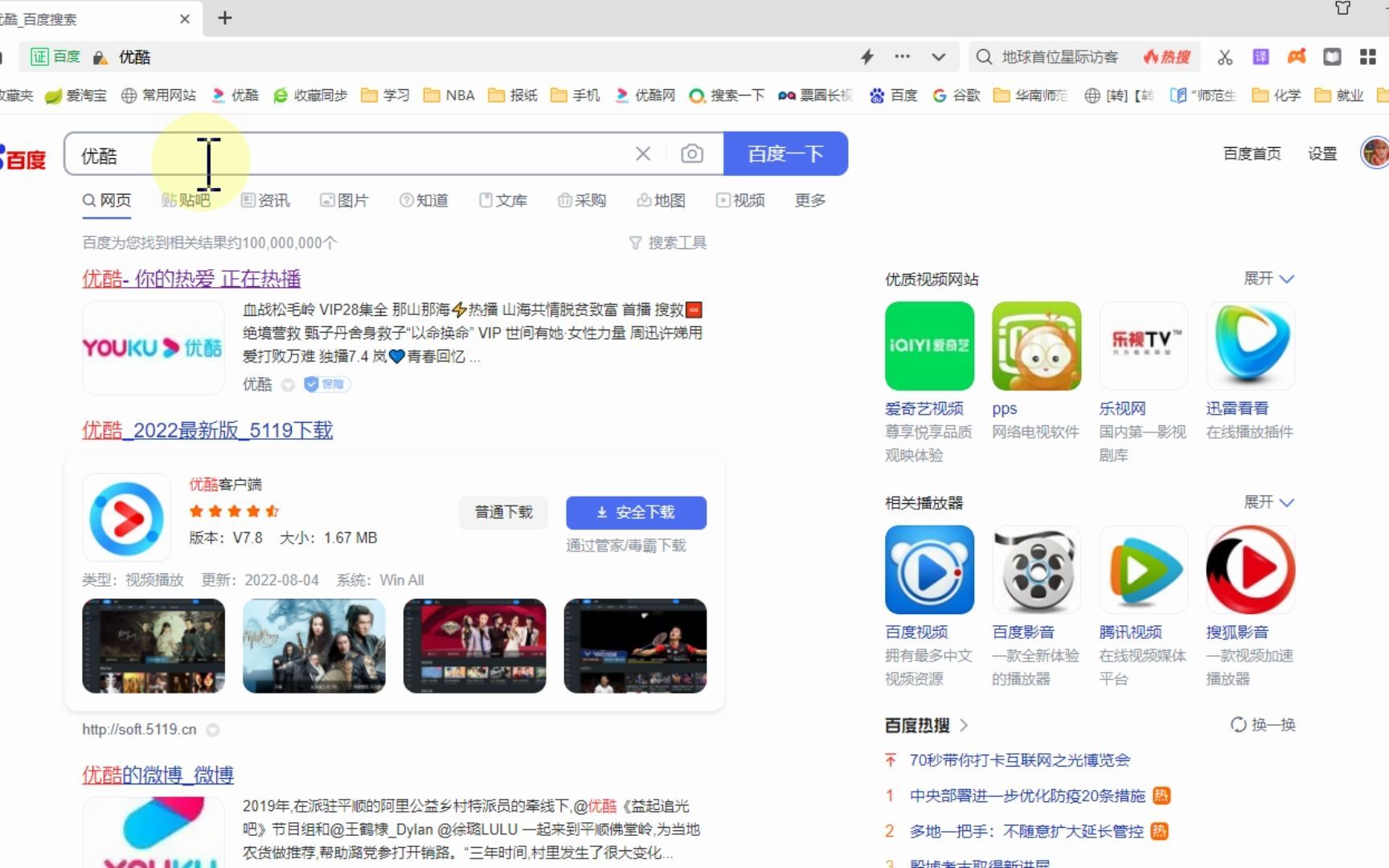This screenshot has width=1389, height=868.
Task: Open a new browser tab
Action: tap(225, 18)
